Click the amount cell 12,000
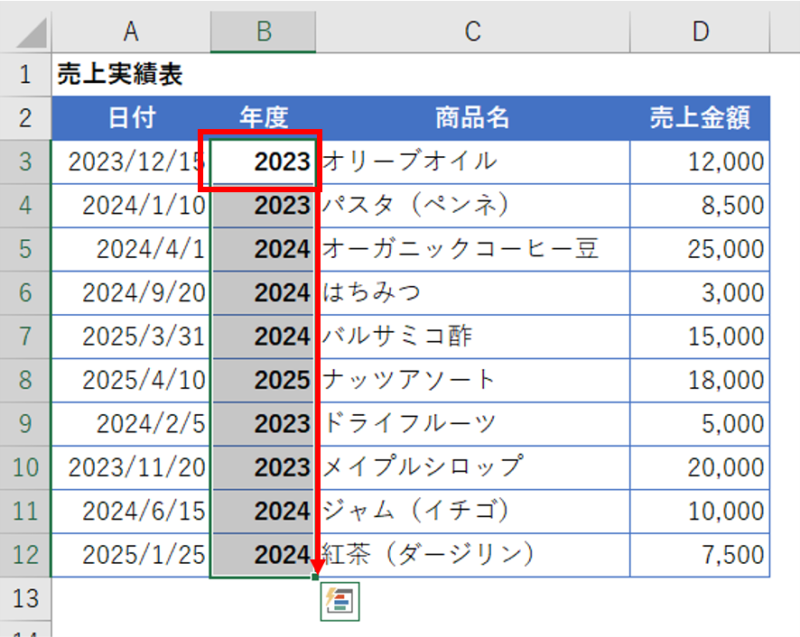The height and width of the screenshot is (637, 800). tap(700, 162)
